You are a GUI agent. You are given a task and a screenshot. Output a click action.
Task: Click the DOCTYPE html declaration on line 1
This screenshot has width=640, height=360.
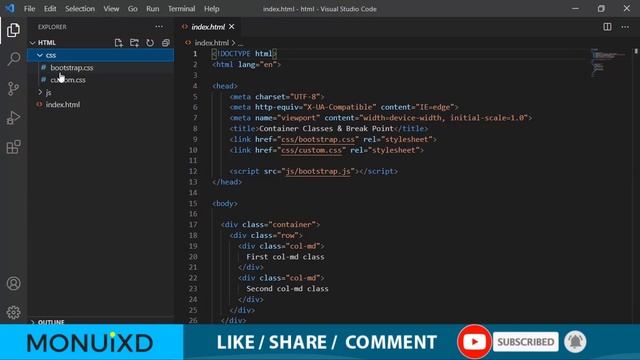[x=244, y=53]
